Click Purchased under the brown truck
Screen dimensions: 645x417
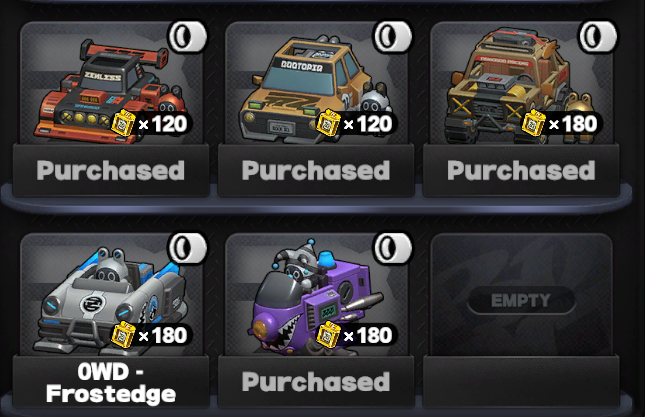coord(521,170)
